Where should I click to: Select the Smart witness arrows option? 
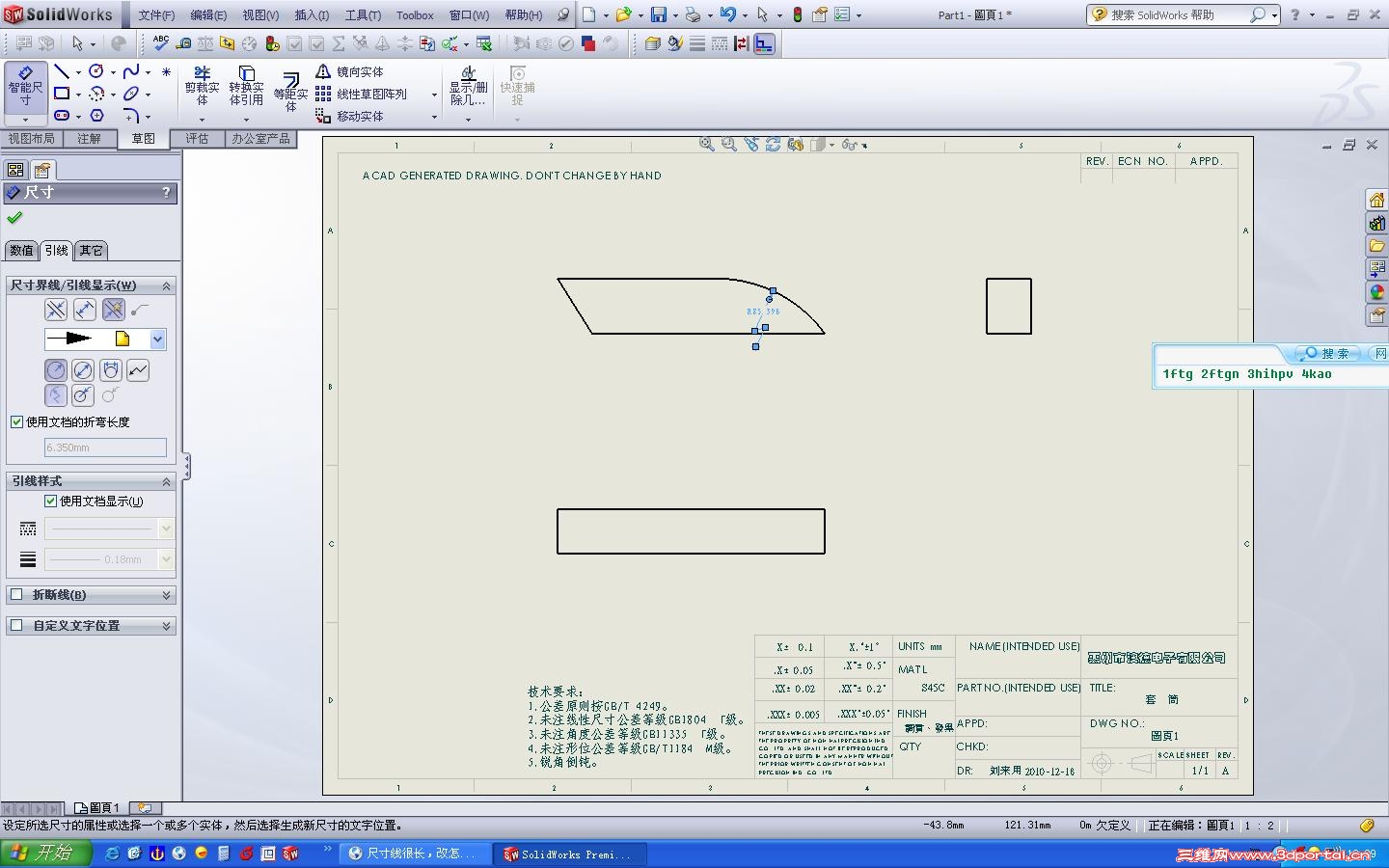click(x=114, y=310)
